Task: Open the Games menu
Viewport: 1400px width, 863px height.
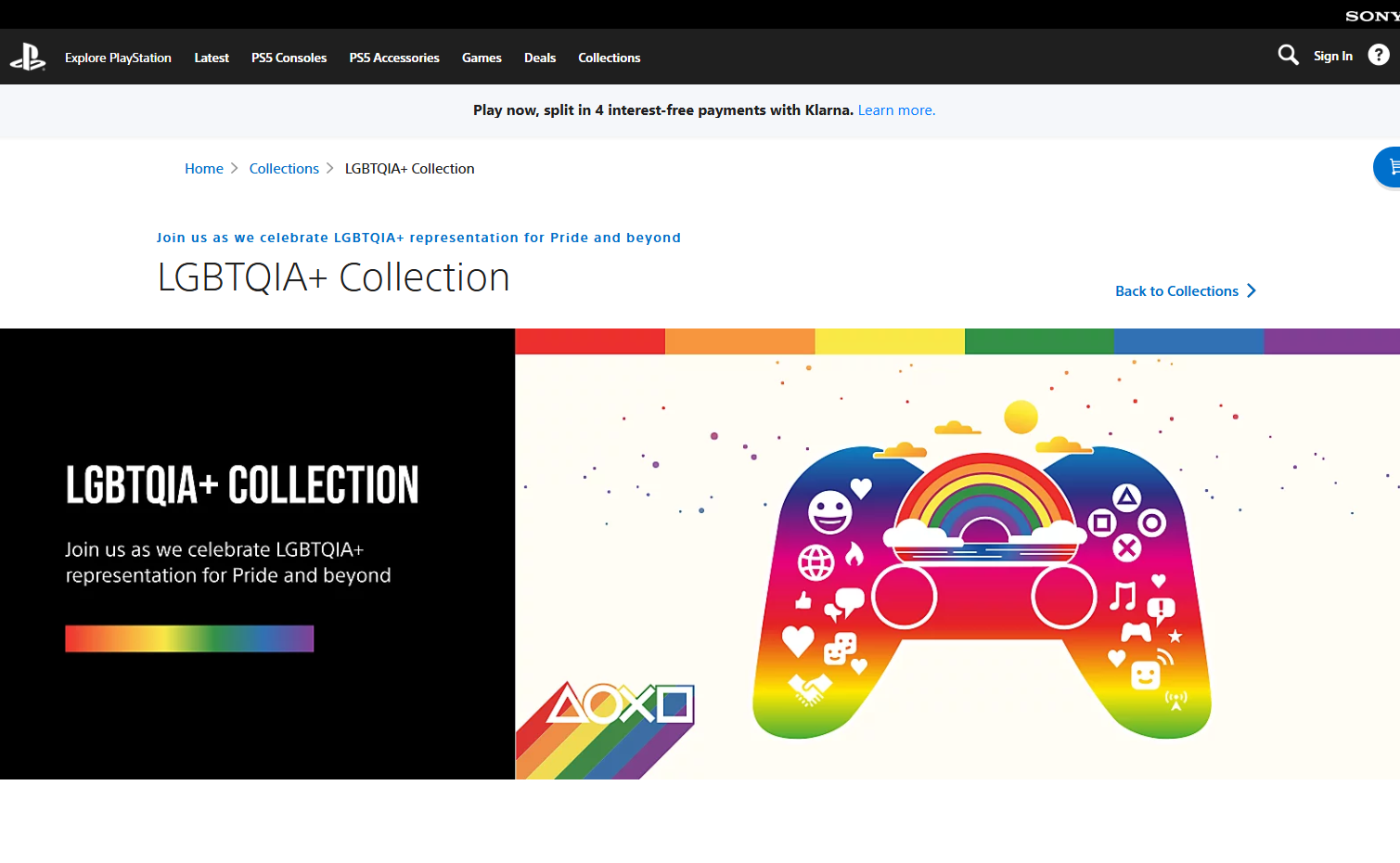Action: 482,58
